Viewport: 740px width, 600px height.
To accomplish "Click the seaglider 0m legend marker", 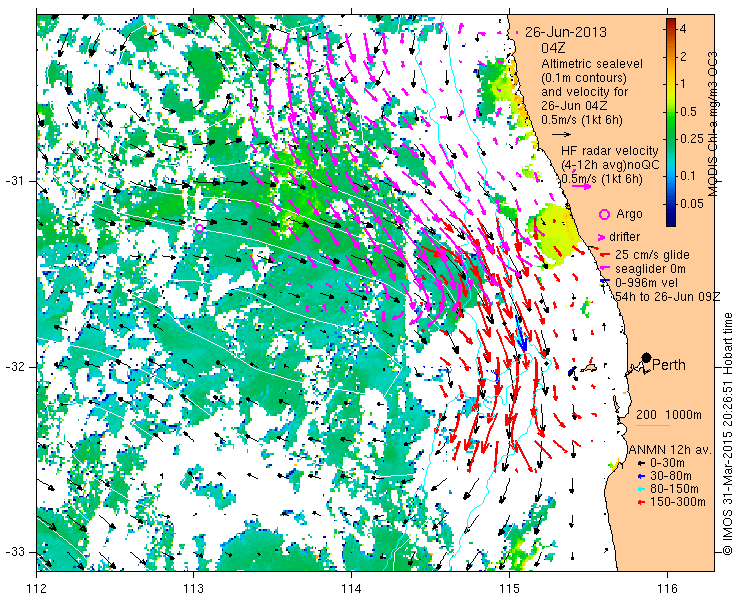I will tap(604, 268).
